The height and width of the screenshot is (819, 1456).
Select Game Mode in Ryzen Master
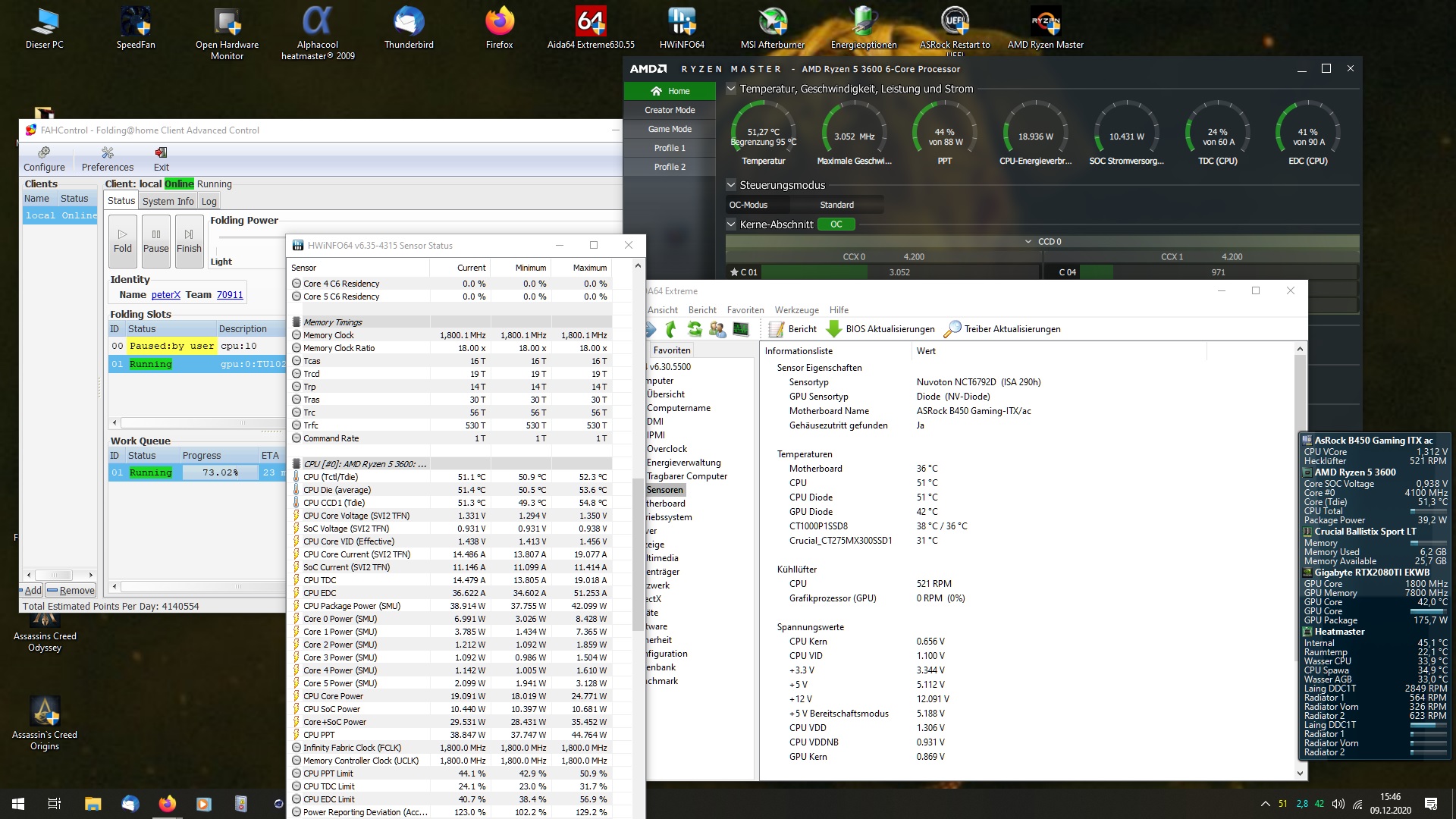(x=670, y=129)
